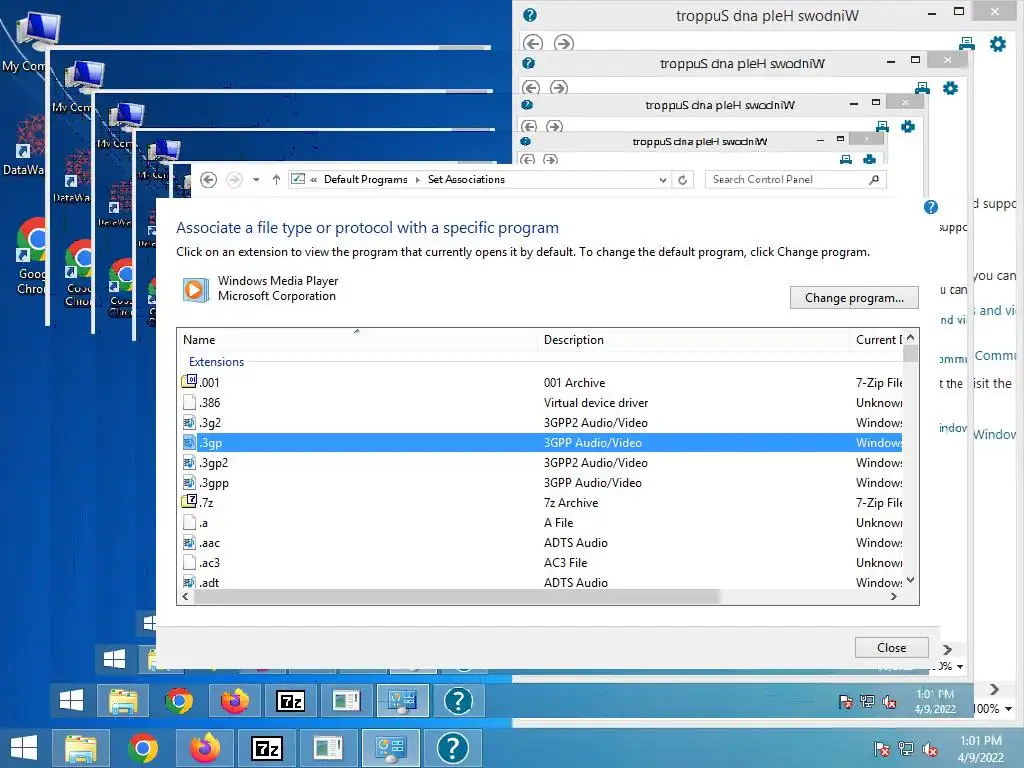Select the .3gpp extension row
Image resolution: width=1024 pixels, height=768 pixels.
540,483
